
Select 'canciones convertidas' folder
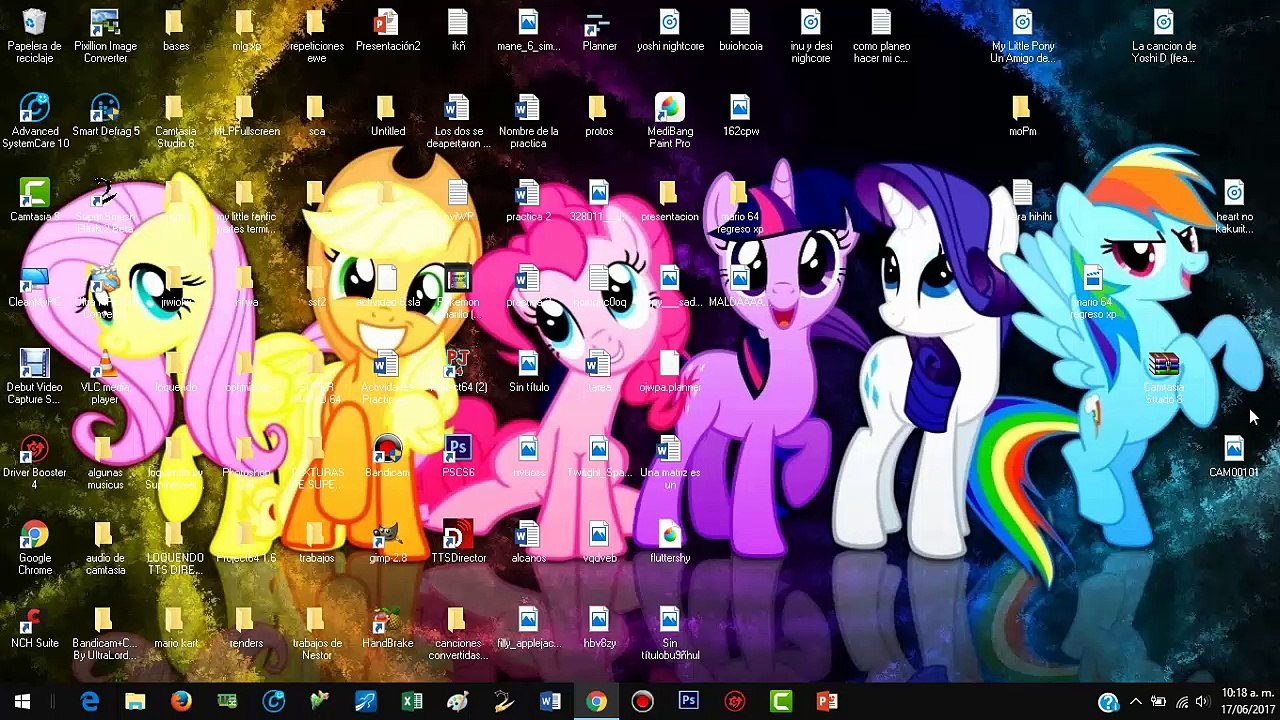[x=458, y=633]
